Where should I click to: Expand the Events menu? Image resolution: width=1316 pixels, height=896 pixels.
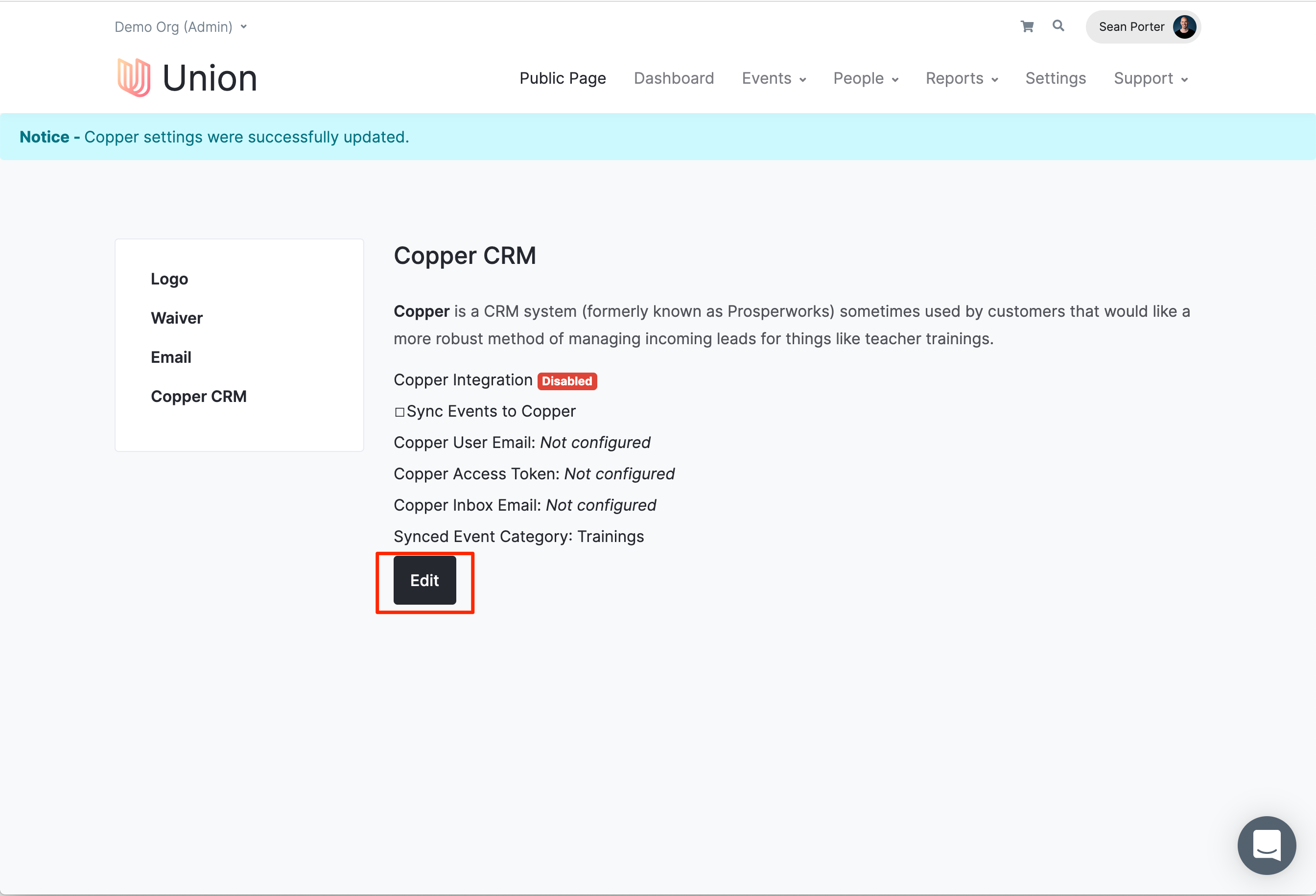[774, 78]
